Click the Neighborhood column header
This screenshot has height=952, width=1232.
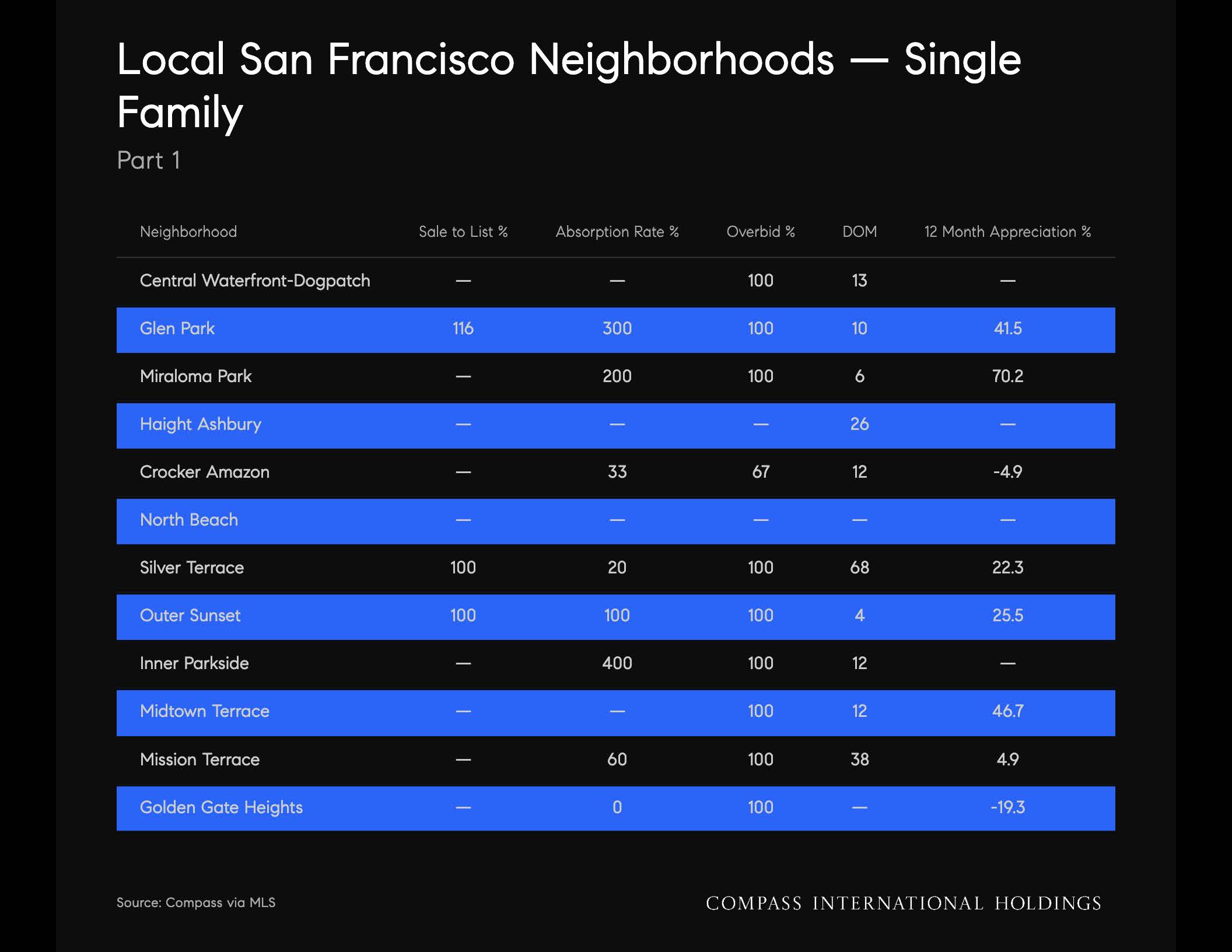point(188,232)
